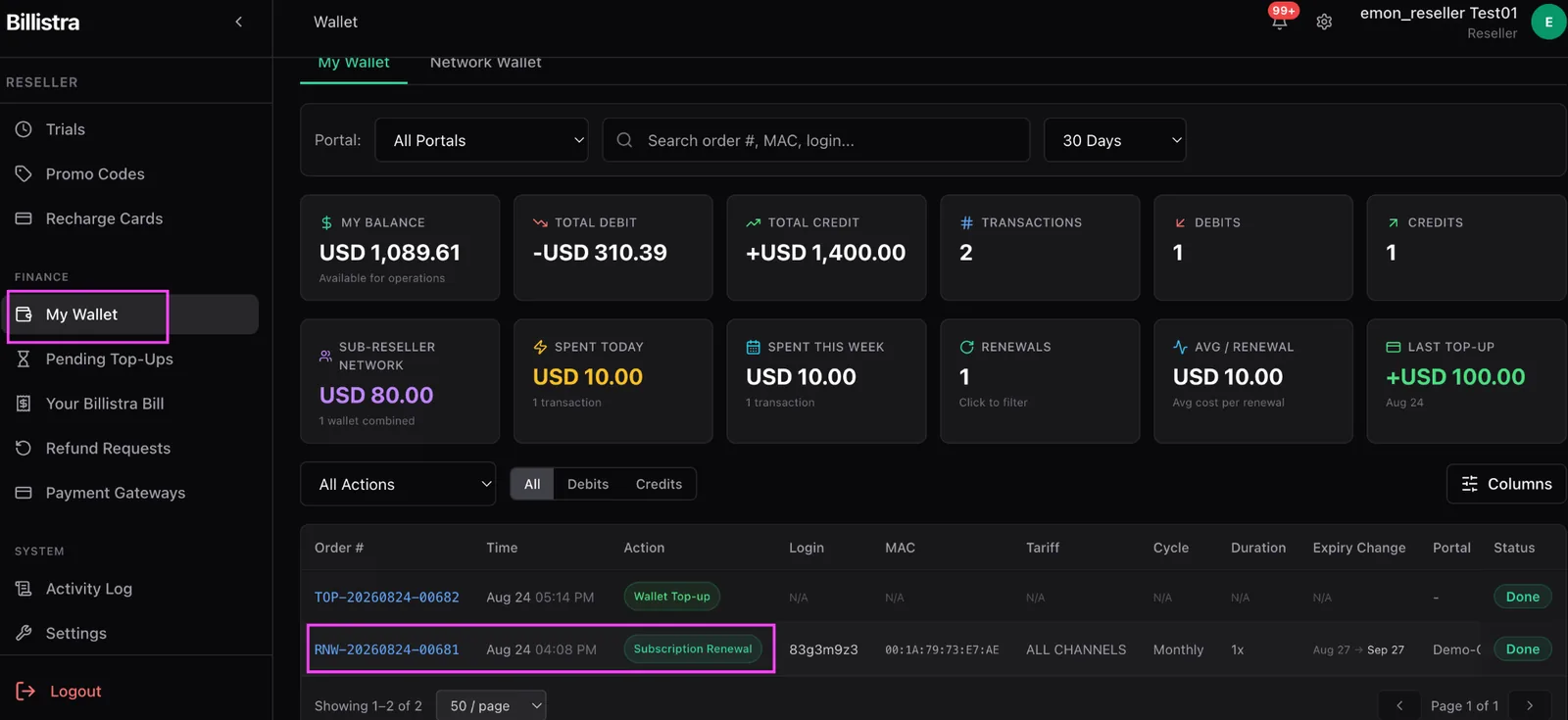
Task: Open My Wallet in the sidebar
Action: click(x=133, y=314)
